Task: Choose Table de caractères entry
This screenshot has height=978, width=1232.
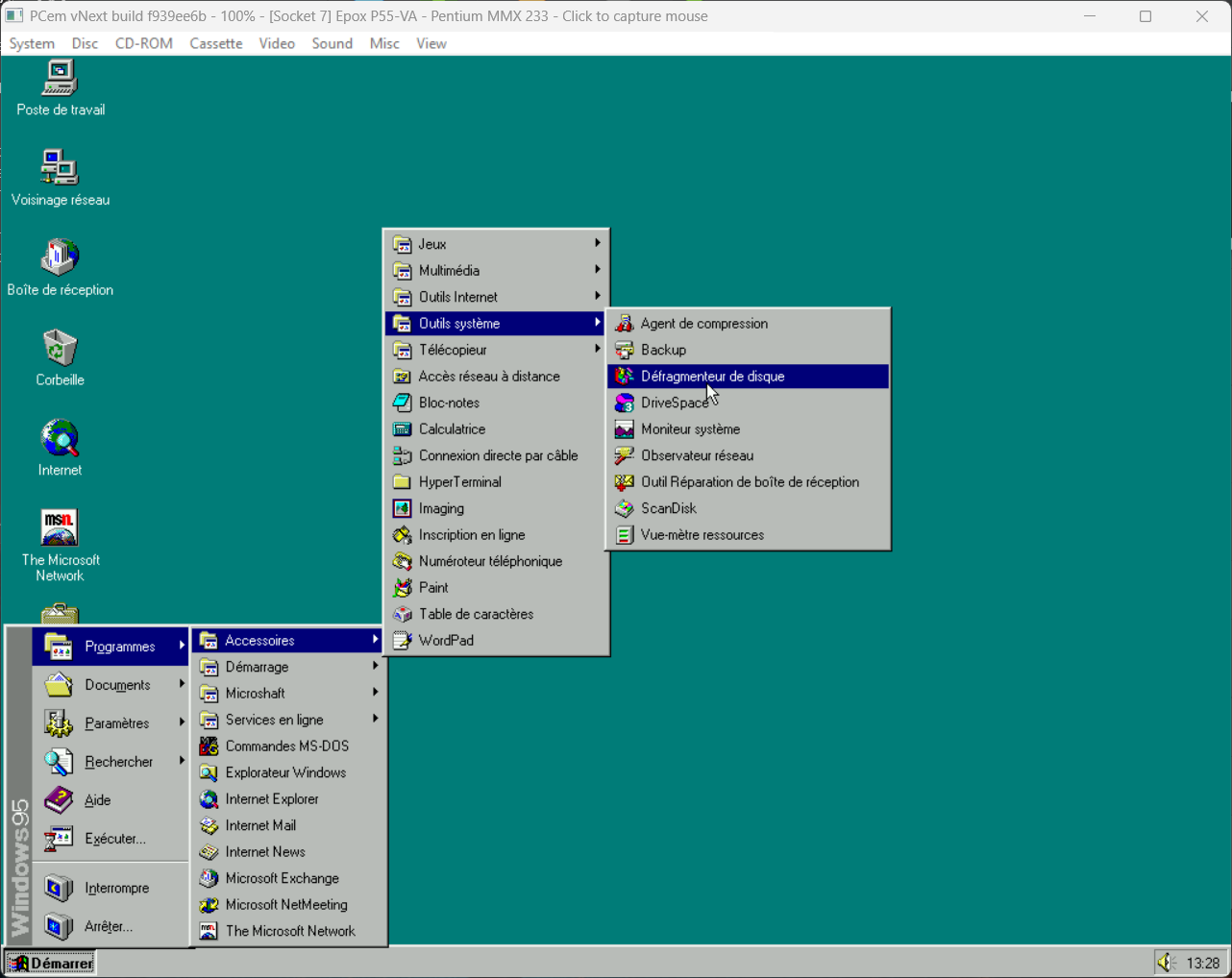Action: [496, 614]
